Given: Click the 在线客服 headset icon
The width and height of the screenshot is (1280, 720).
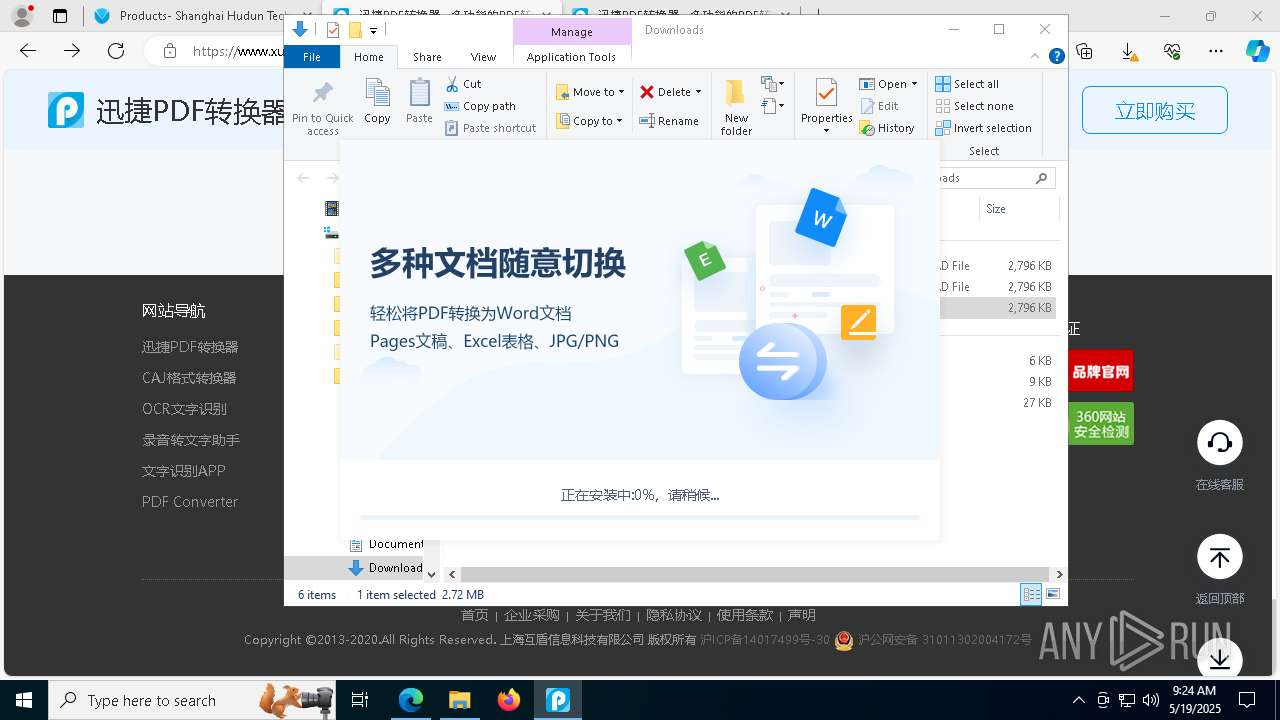Looking at the screenshot, I should click(1220, 443).
